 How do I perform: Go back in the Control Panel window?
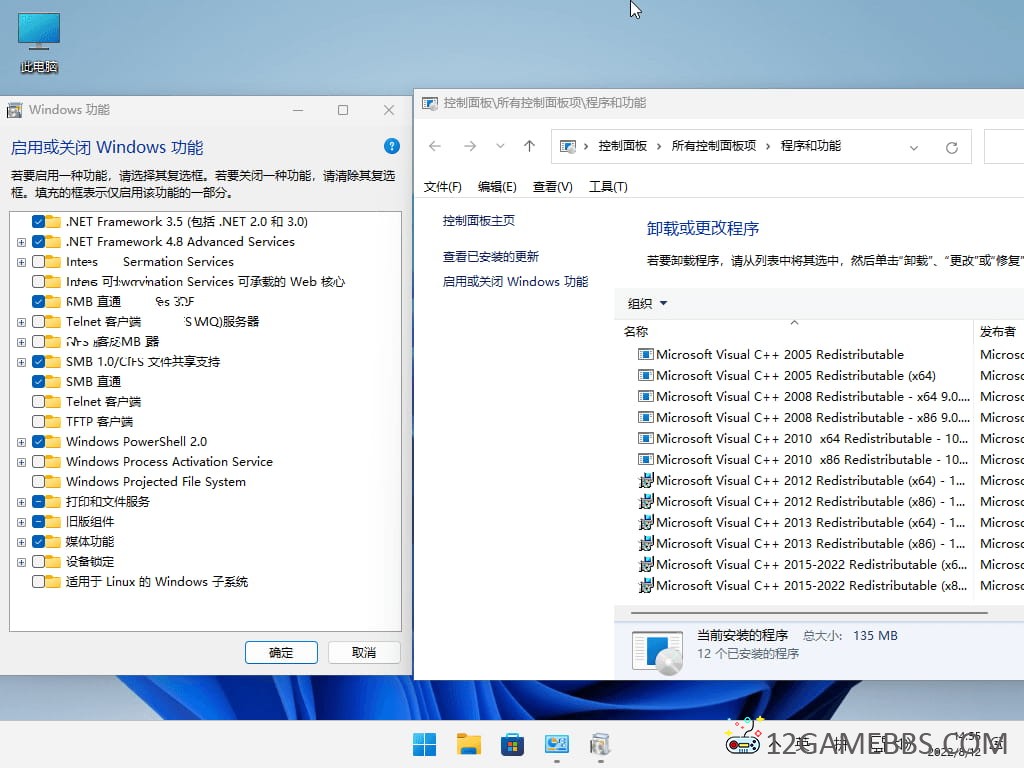point(435,146)
